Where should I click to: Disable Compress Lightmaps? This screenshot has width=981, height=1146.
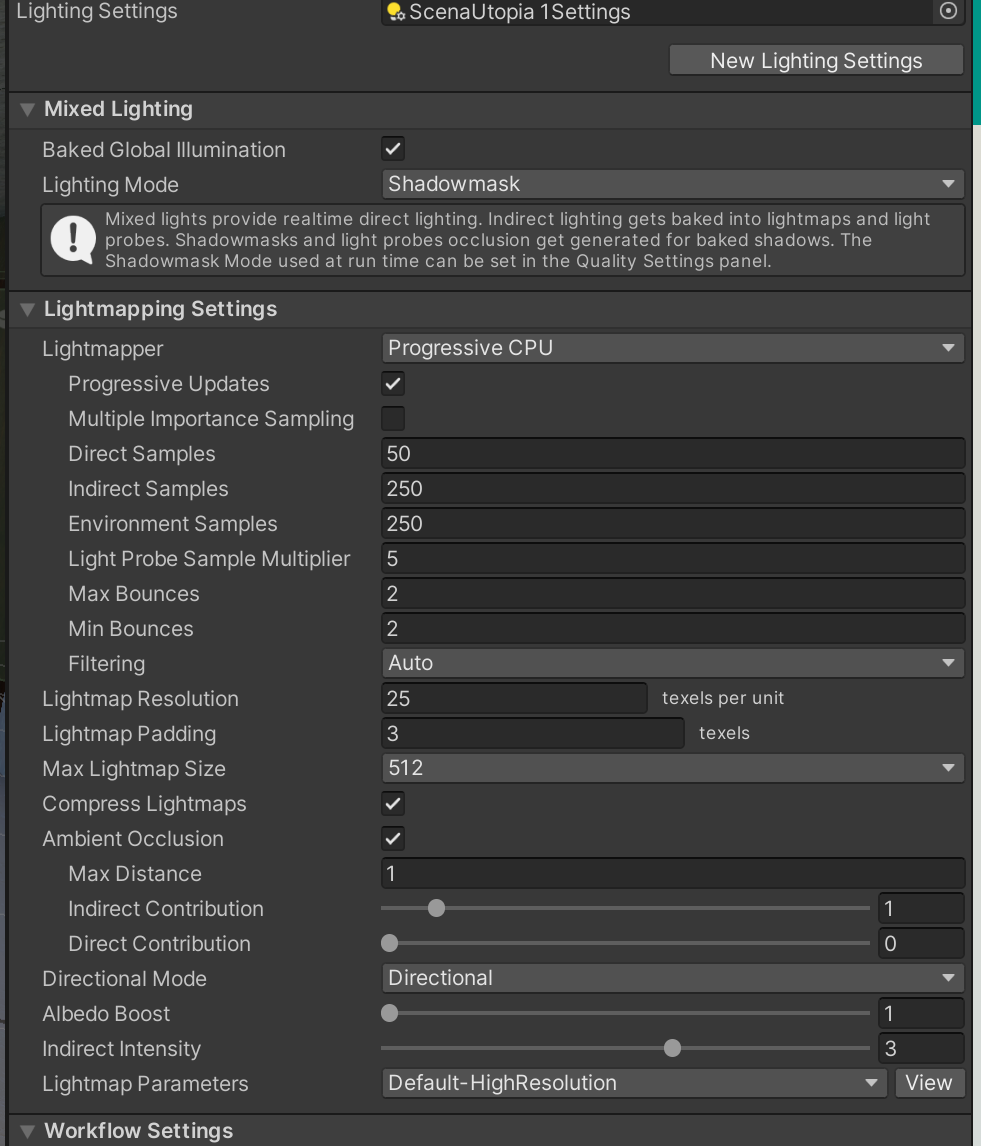[x=392, y=803]
